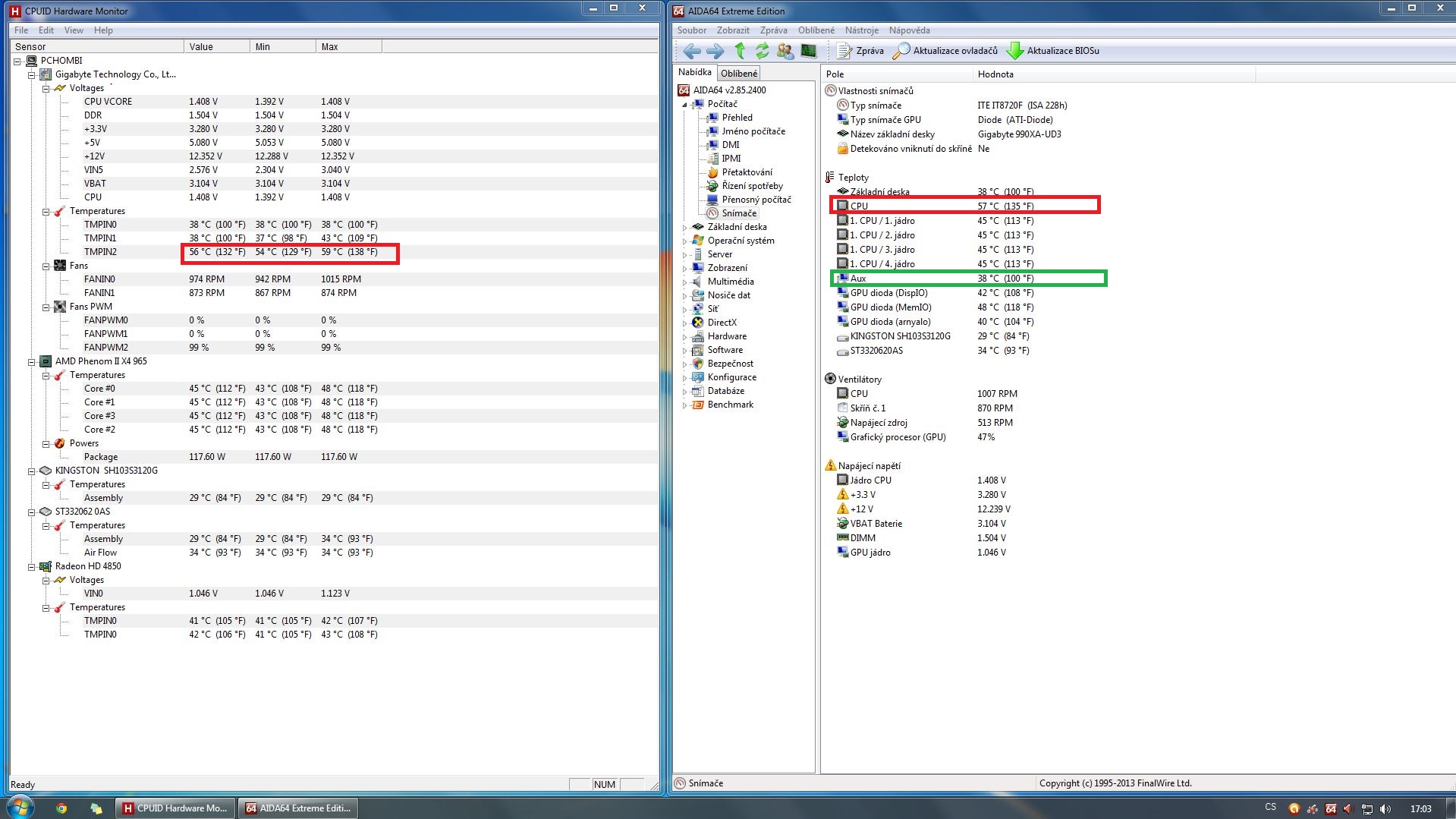Click the Value column header in HWMonitor
This screenshot has width=1456, height=819.
pyautogui.click(x=217, y=46)
